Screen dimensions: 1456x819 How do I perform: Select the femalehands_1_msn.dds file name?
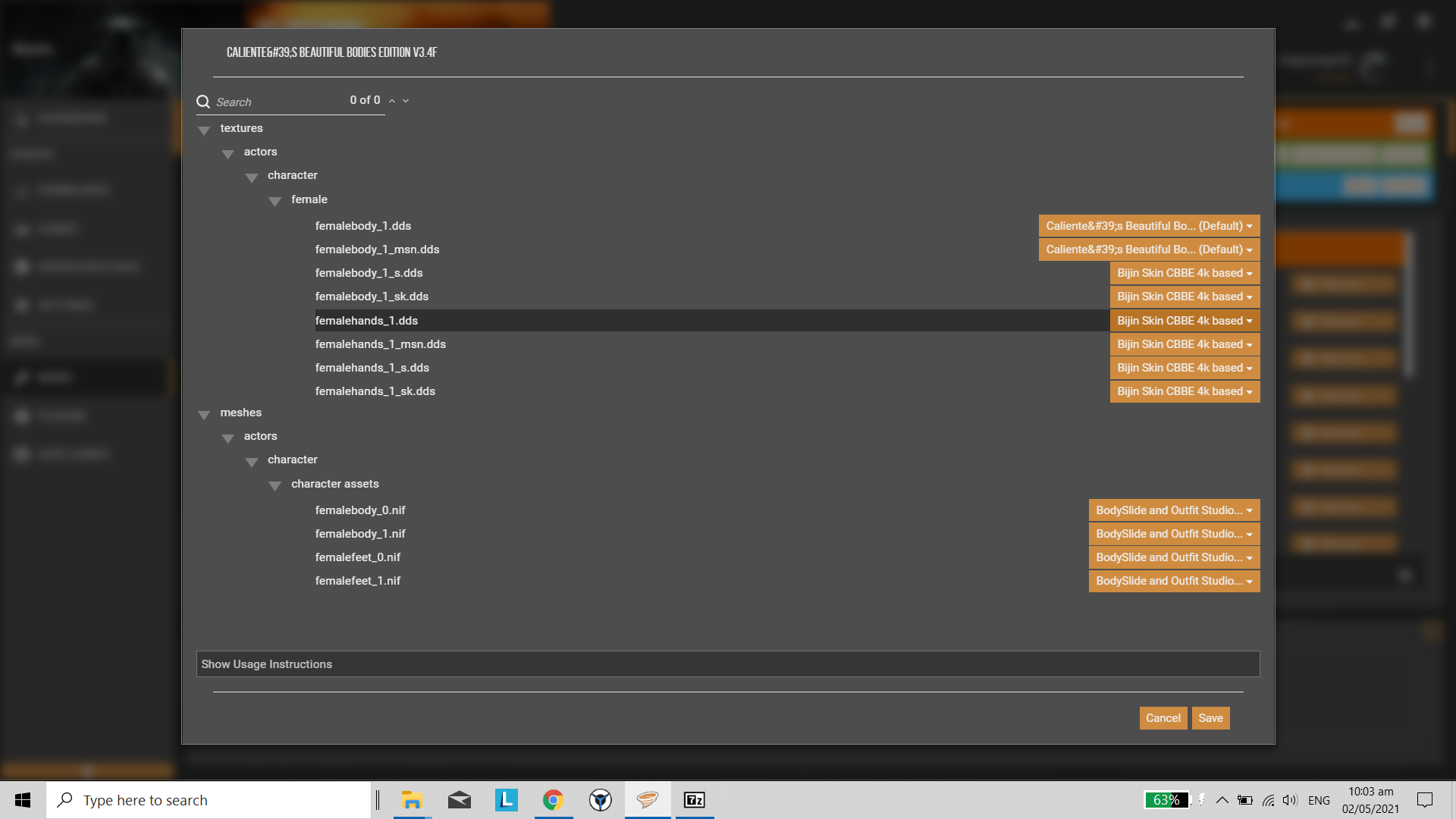(381, 344)
